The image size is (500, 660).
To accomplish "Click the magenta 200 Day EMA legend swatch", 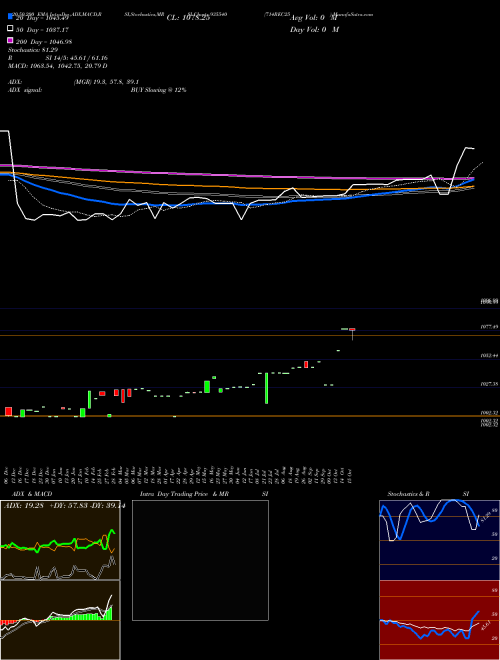I will click(11, 40).
